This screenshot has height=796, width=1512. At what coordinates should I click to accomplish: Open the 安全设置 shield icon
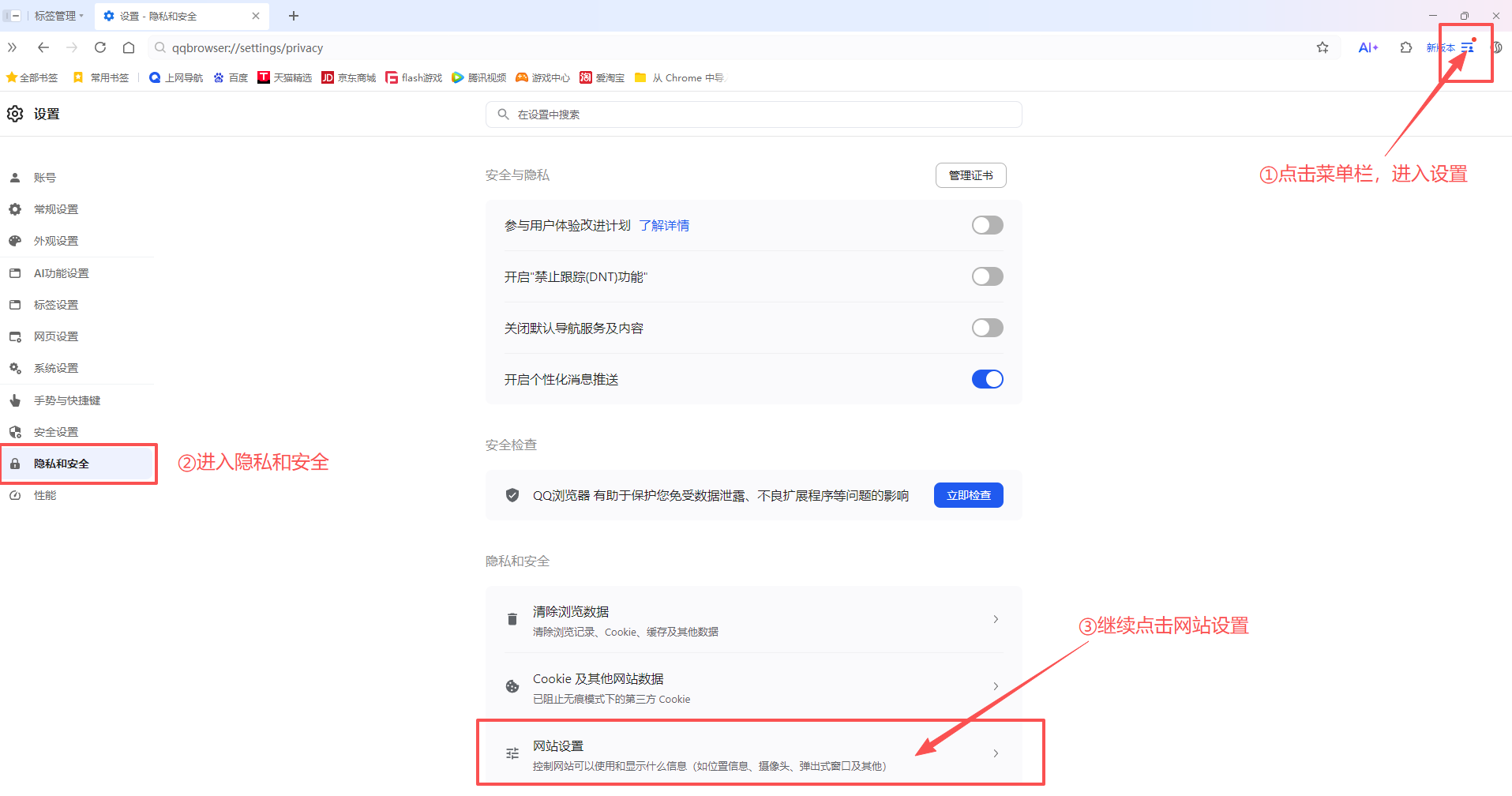pos(15,432)
